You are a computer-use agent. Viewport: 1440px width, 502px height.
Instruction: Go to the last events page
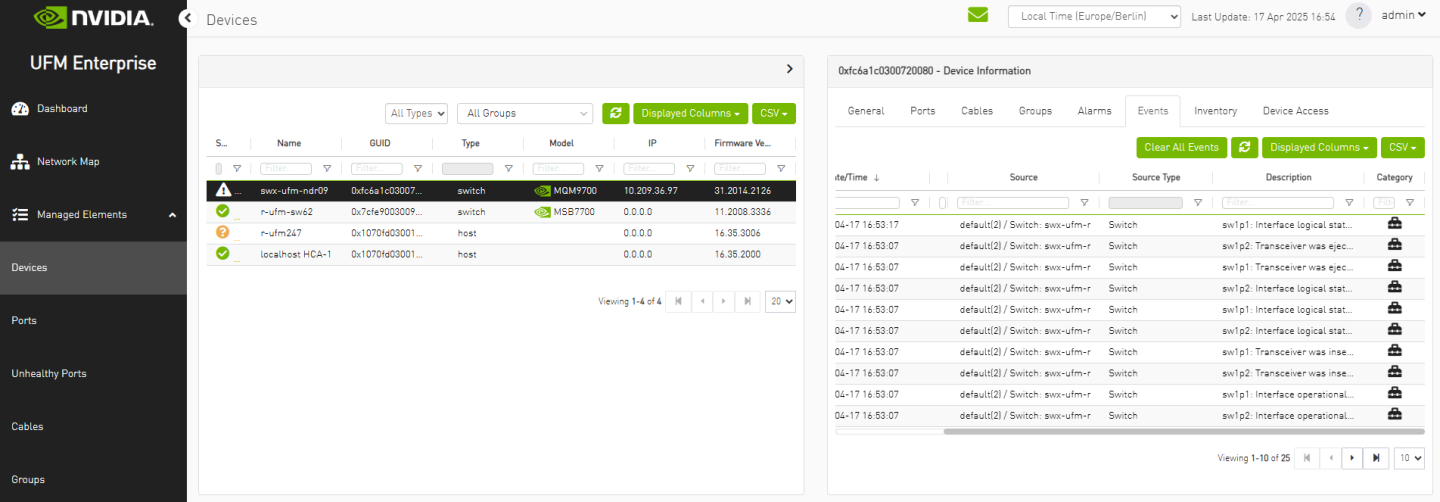1376,458
